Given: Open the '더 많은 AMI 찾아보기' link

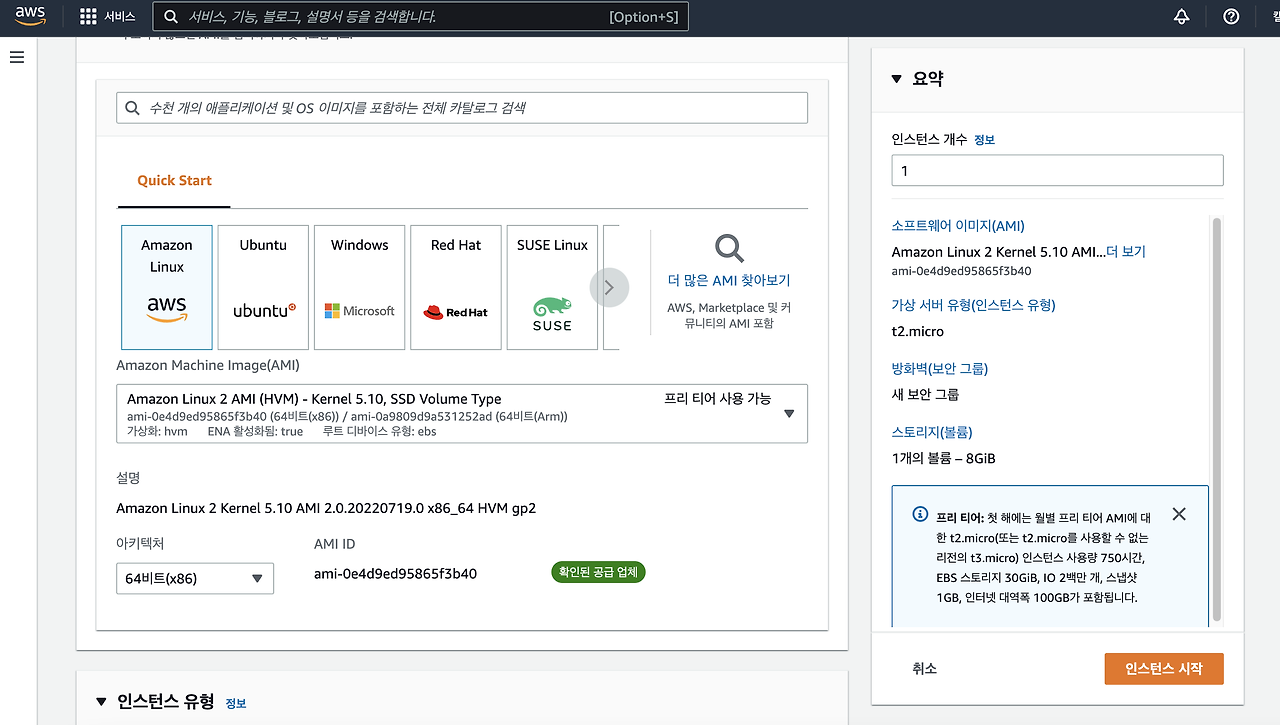Looking at the screenshot, I should point(729,281).
